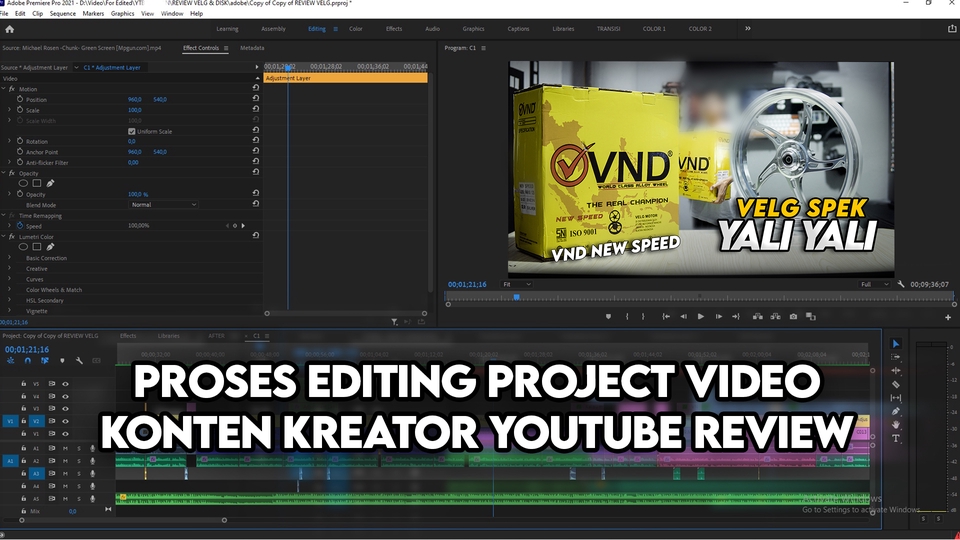Expand Color Wheels & Match section

coord(9,290)
